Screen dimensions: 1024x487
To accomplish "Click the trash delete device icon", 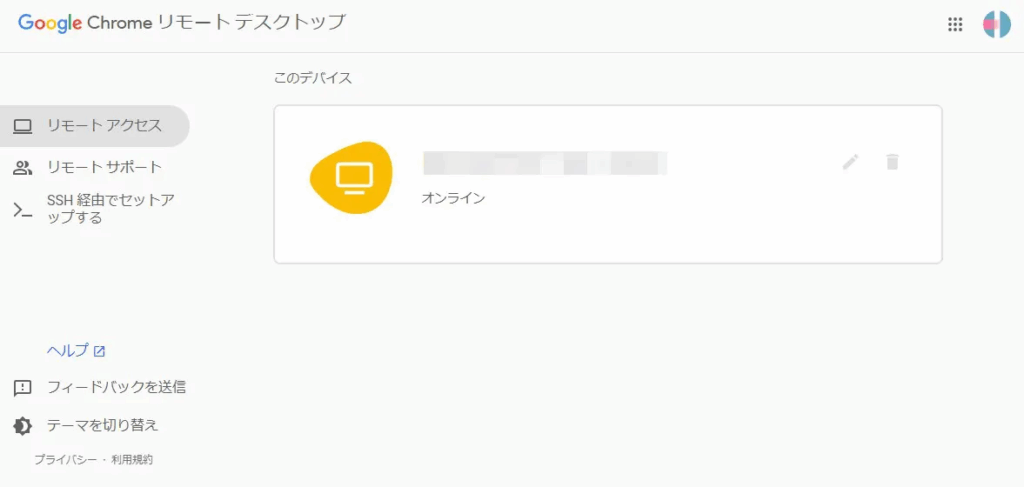I will click(893, 162).
